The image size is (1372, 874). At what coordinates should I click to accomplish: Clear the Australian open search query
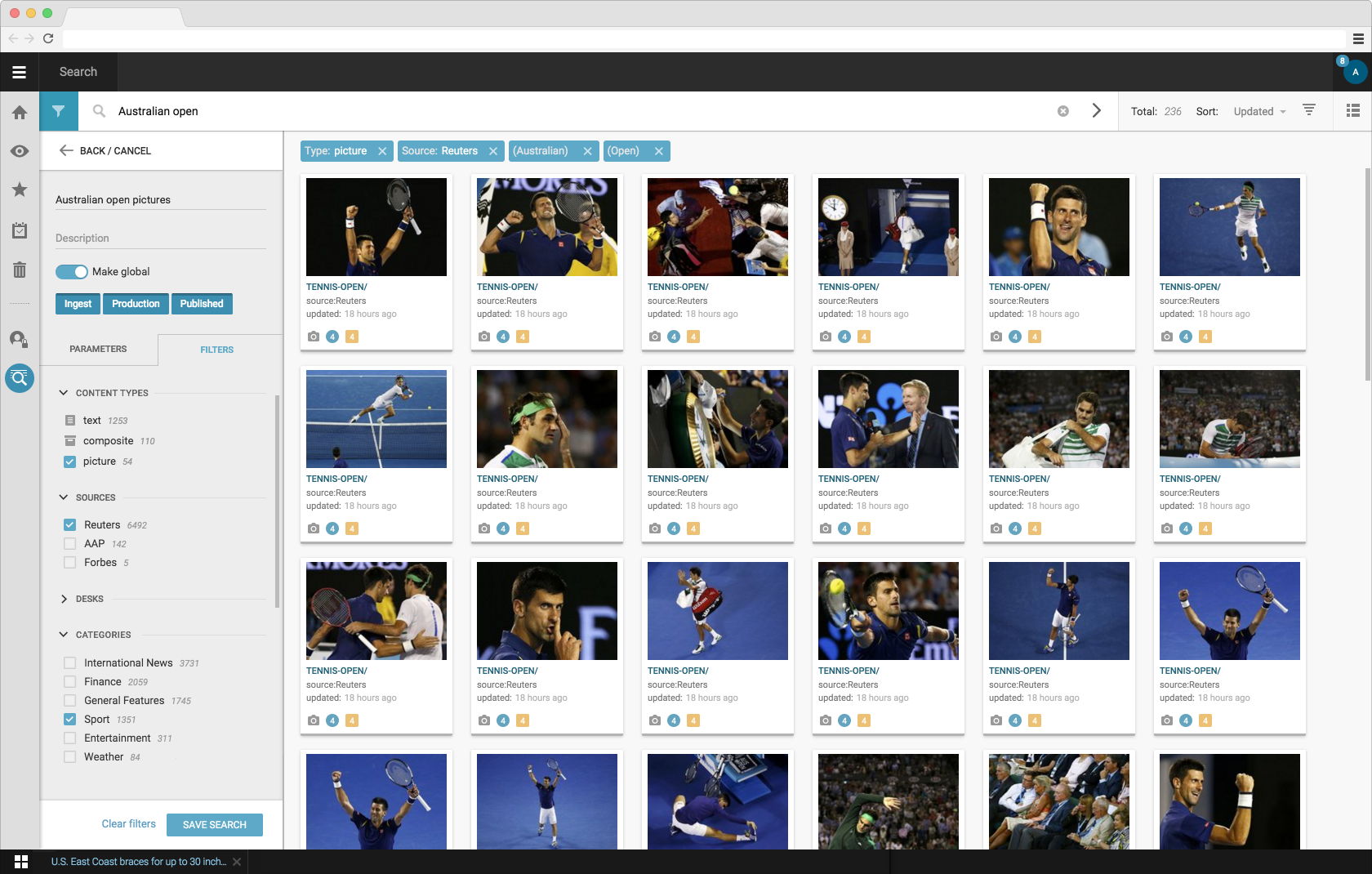point(1063,111)
